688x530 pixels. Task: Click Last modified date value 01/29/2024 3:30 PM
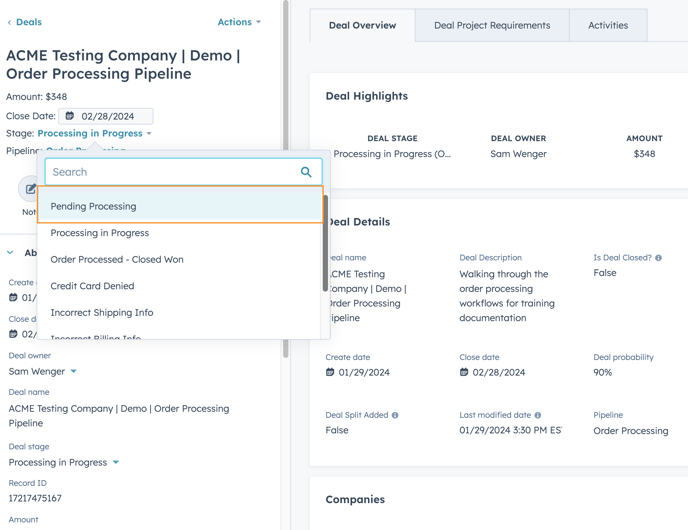pyautogui.click(x=510, y=430)
